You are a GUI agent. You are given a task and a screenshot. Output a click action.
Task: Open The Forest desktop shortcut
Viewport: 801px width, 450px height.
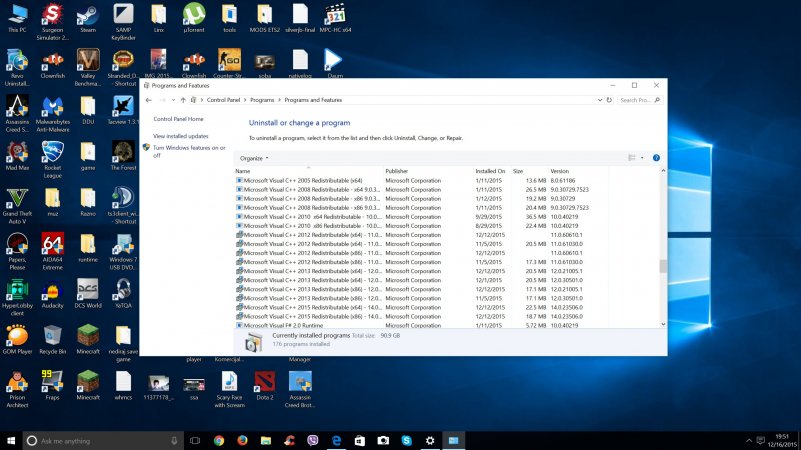click(x=123, y=156)
